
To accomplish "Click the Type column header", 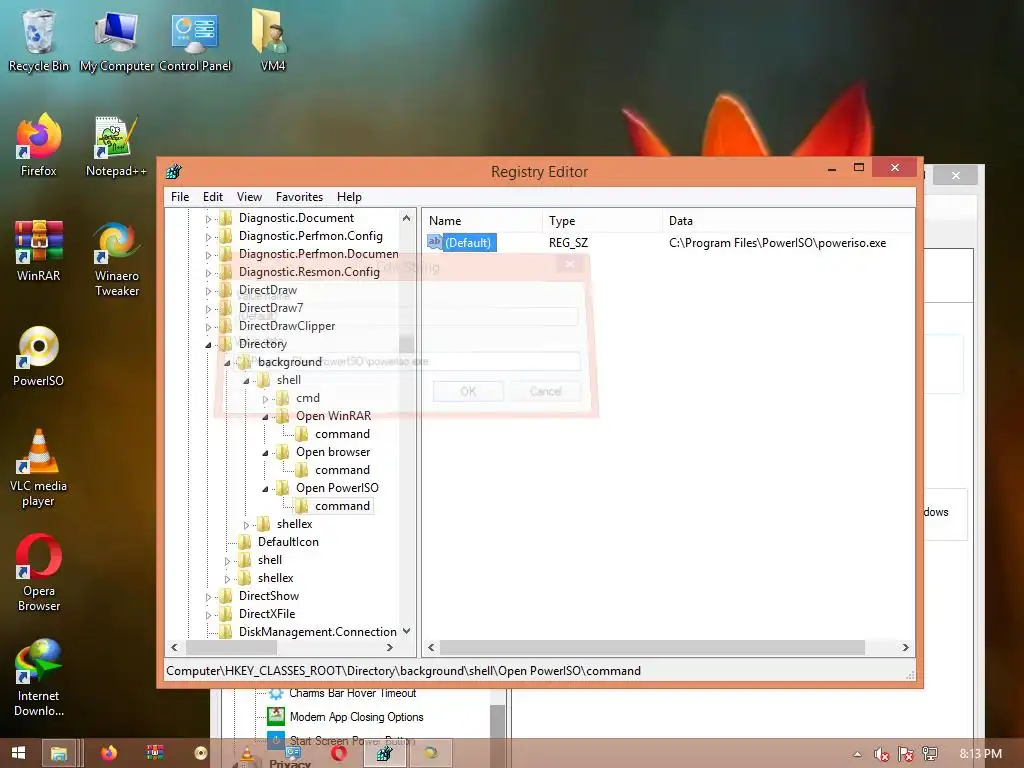I will click(601, 221).
